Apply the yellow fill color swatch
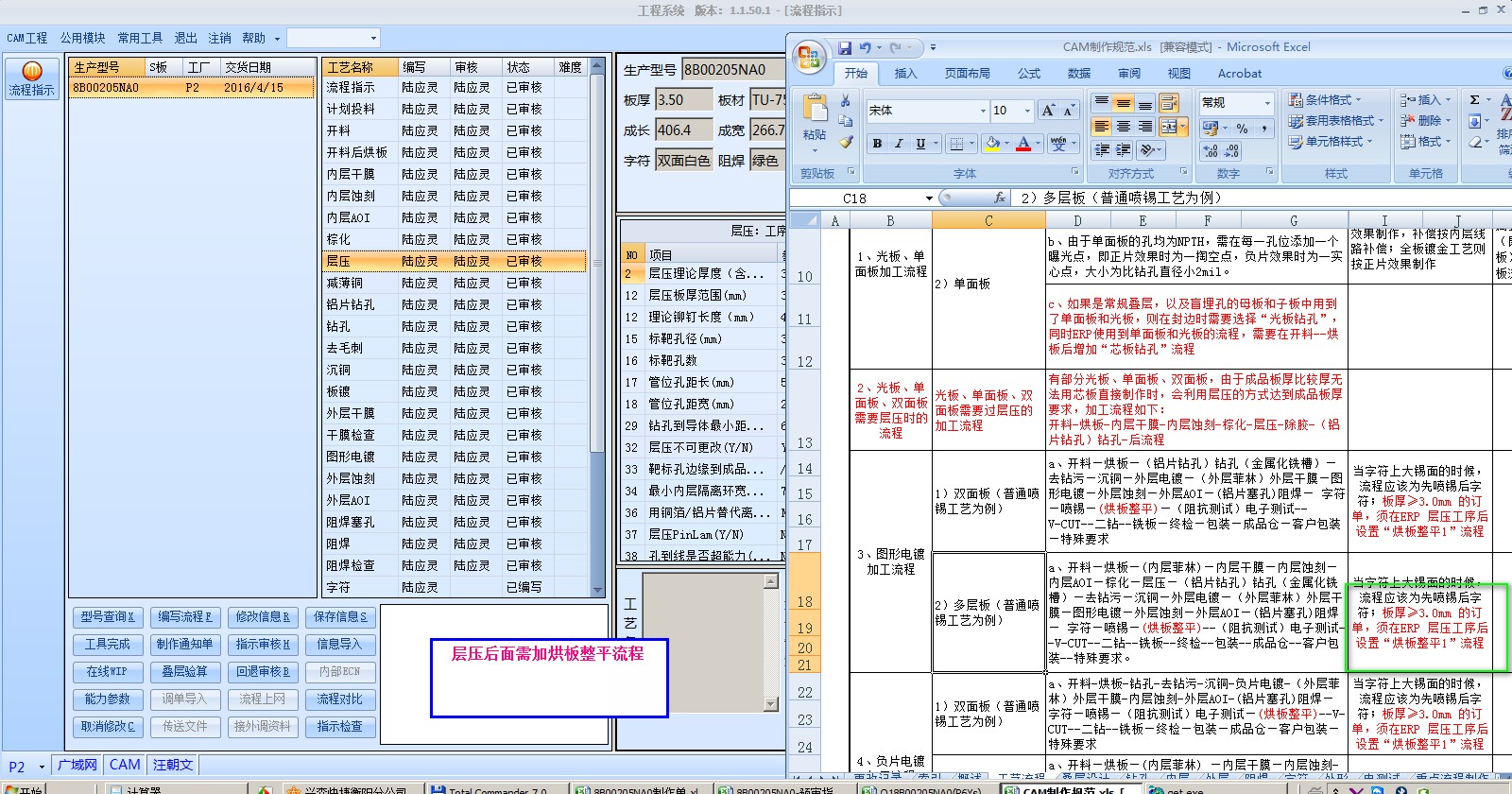 pos(992,144)
